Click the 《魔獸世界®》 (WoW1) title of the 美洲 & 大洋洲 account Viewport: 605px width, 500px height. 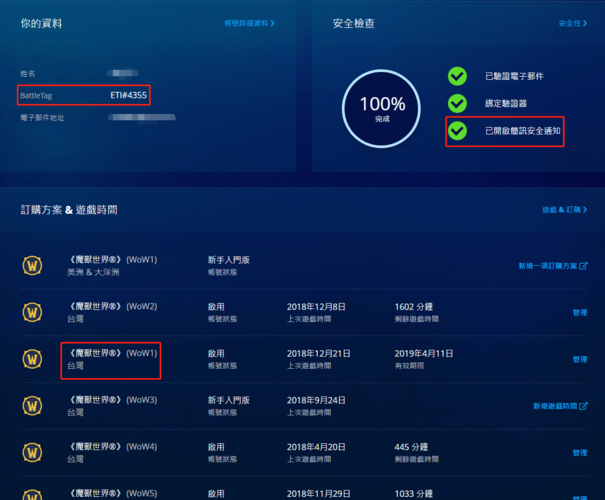(x=113, y=260)
